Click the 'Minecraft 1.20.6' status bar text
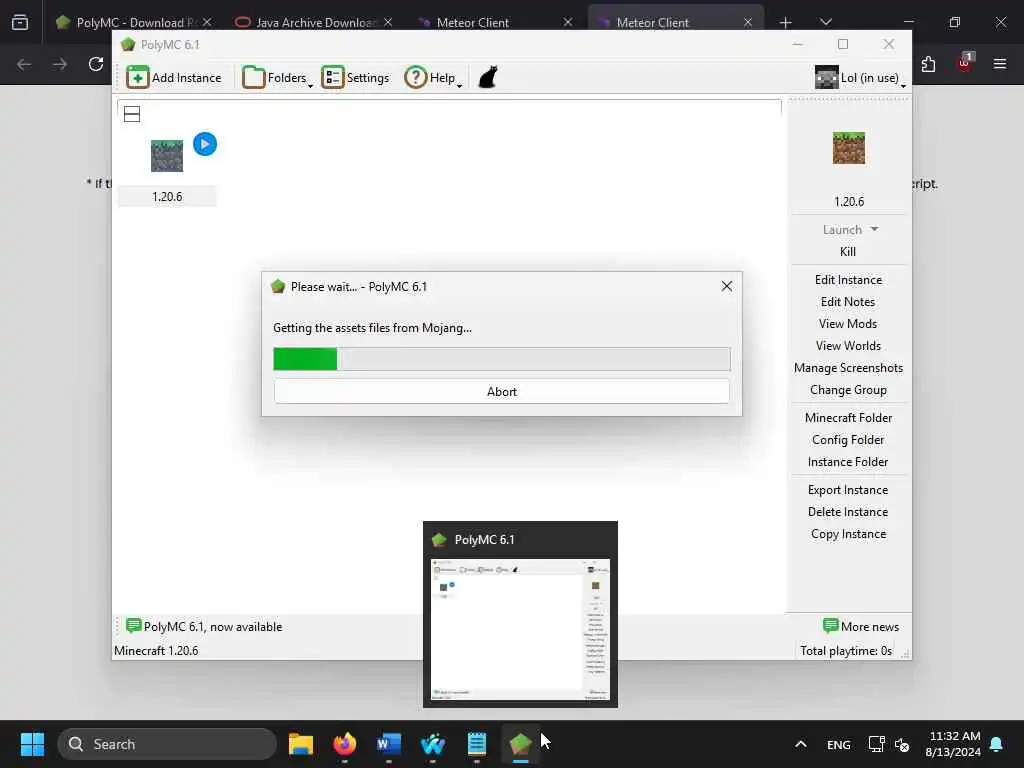The image size is (1024, 768). (156, 650)
